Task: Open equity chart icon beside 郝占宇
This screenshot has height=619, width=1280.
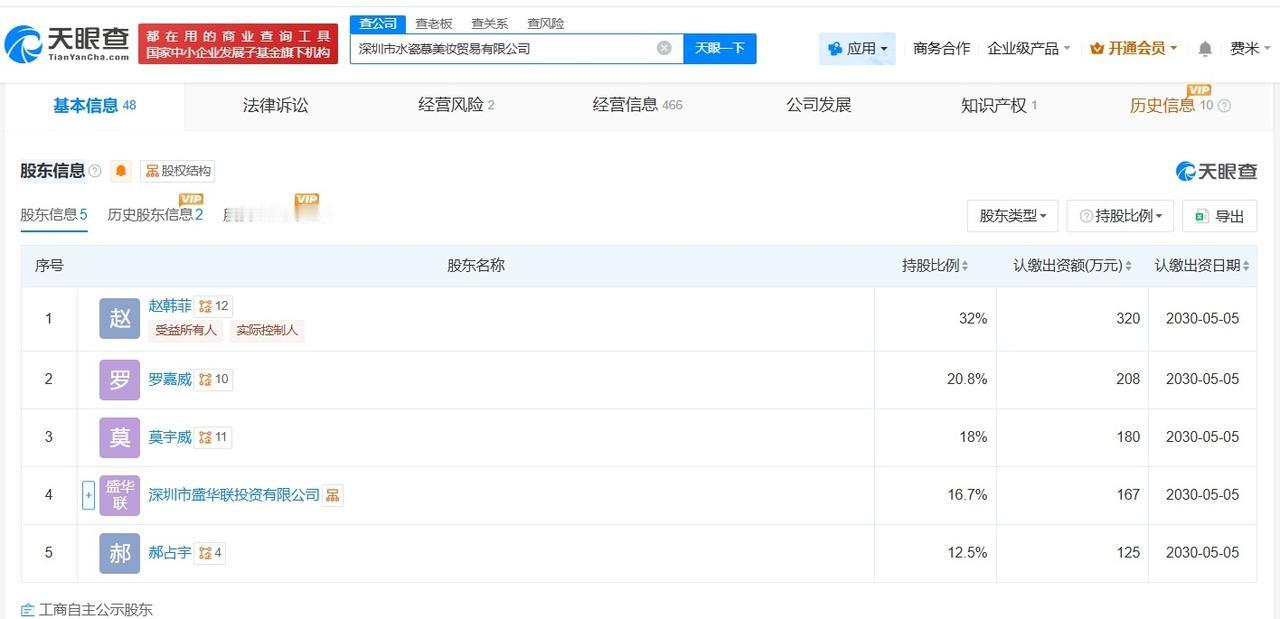Action: (x=210, y=552)
